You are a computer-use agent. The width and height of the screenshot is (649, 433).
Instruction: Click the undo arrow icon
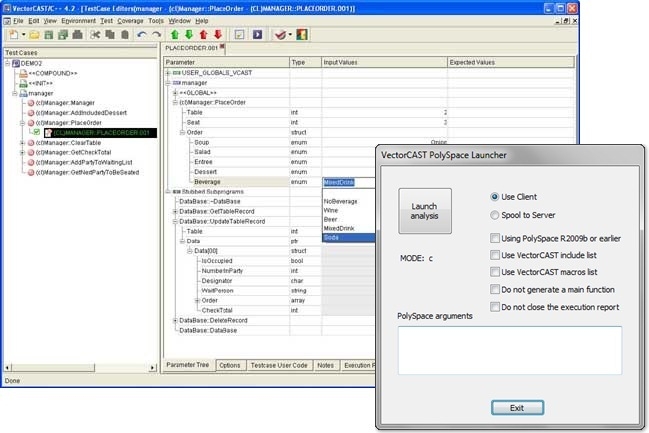pyautogui.click(x=142, y=35)
